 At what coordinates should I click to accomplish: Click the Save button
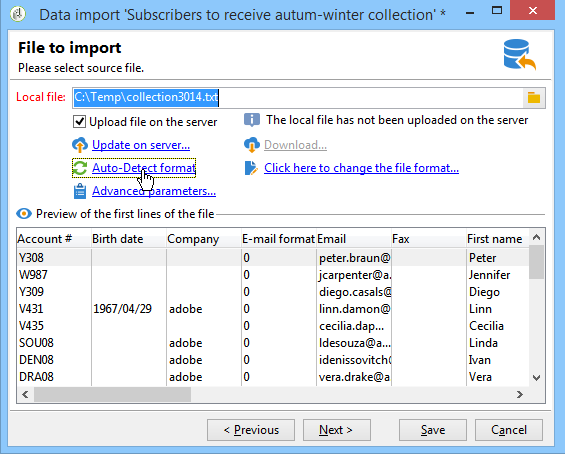(x=433, y=430)
